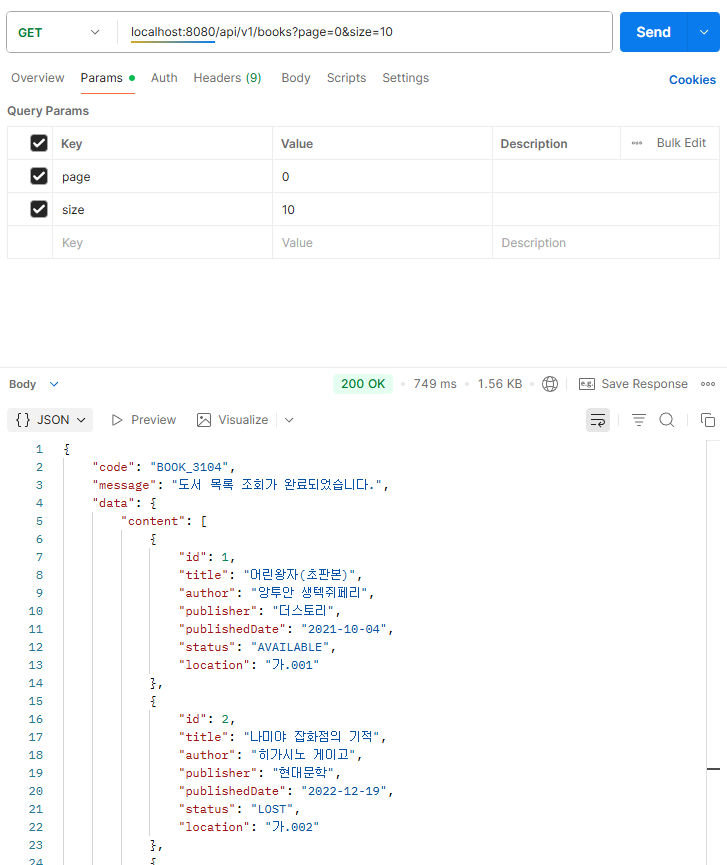Switch to the Params tab
Image resolution: width=727 pixels, height=865 pixels.
pos(108,78)
